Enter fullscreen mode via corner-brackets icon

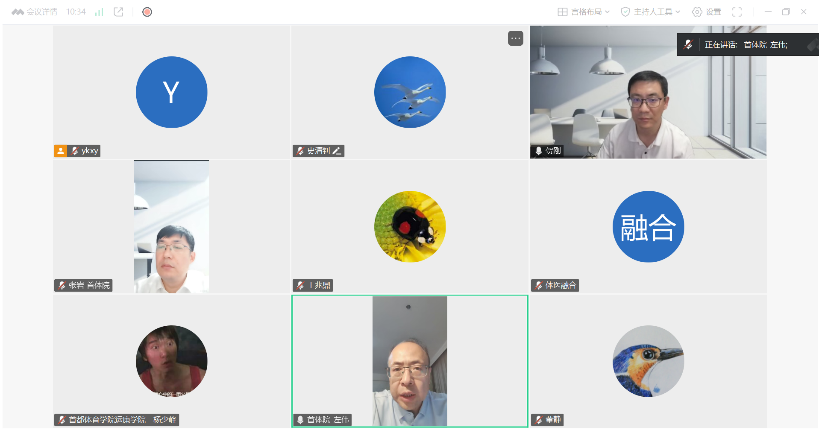point(737,12)
